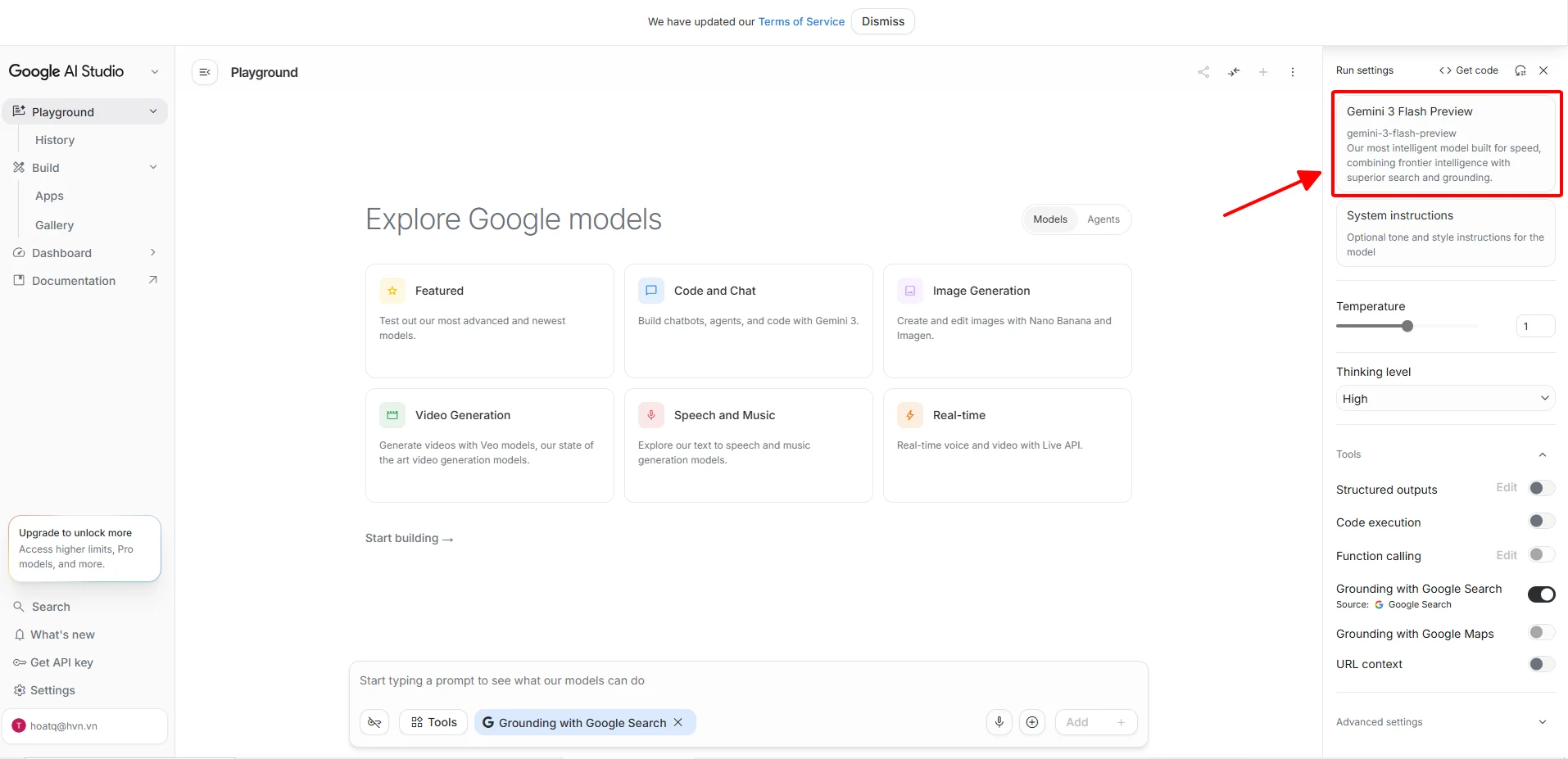Switch to the Models tab
The height and width of the screenshot is (759, 1568).
(1049, 219)
